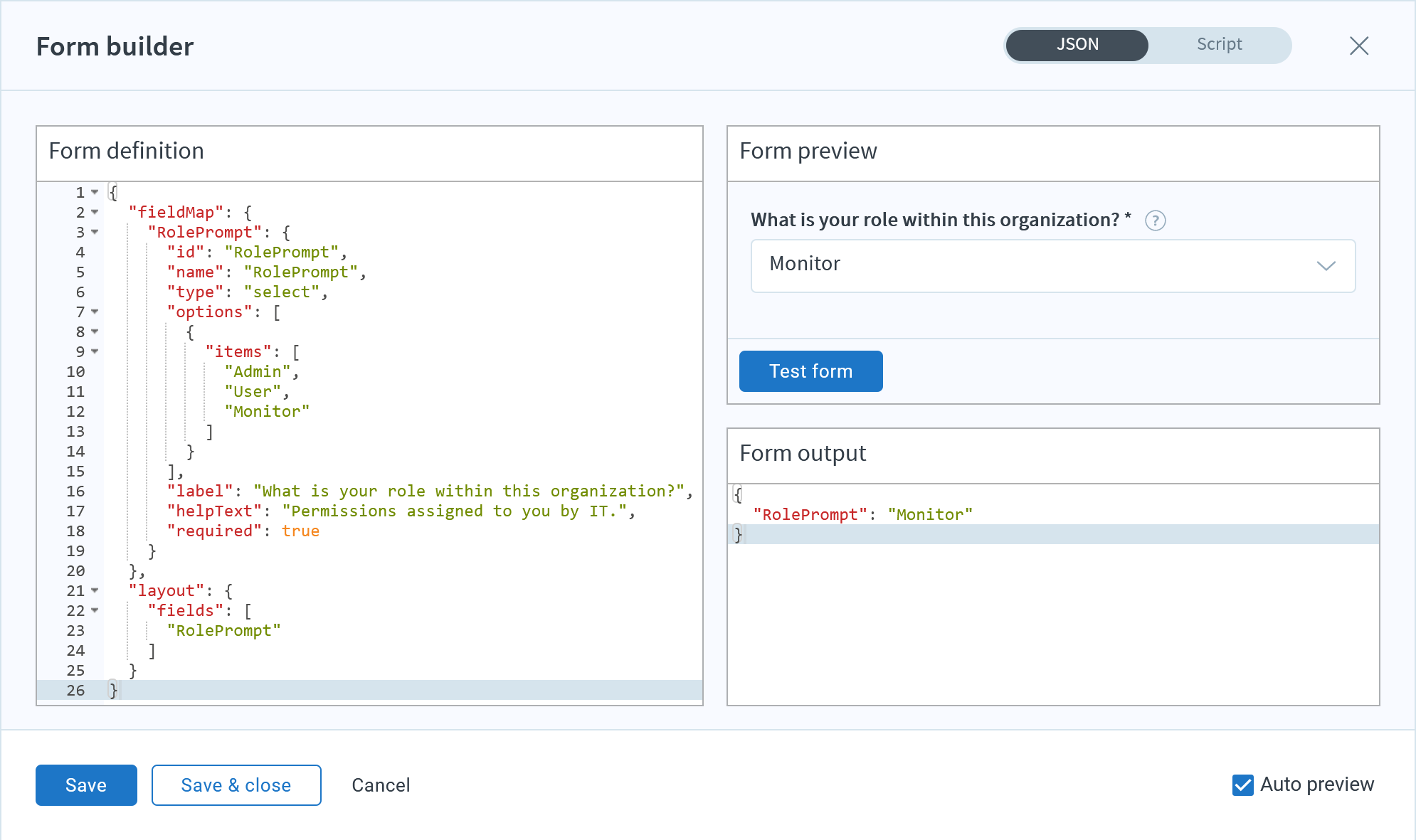
Task: Click the Test form button
Action: coord(810,371)
